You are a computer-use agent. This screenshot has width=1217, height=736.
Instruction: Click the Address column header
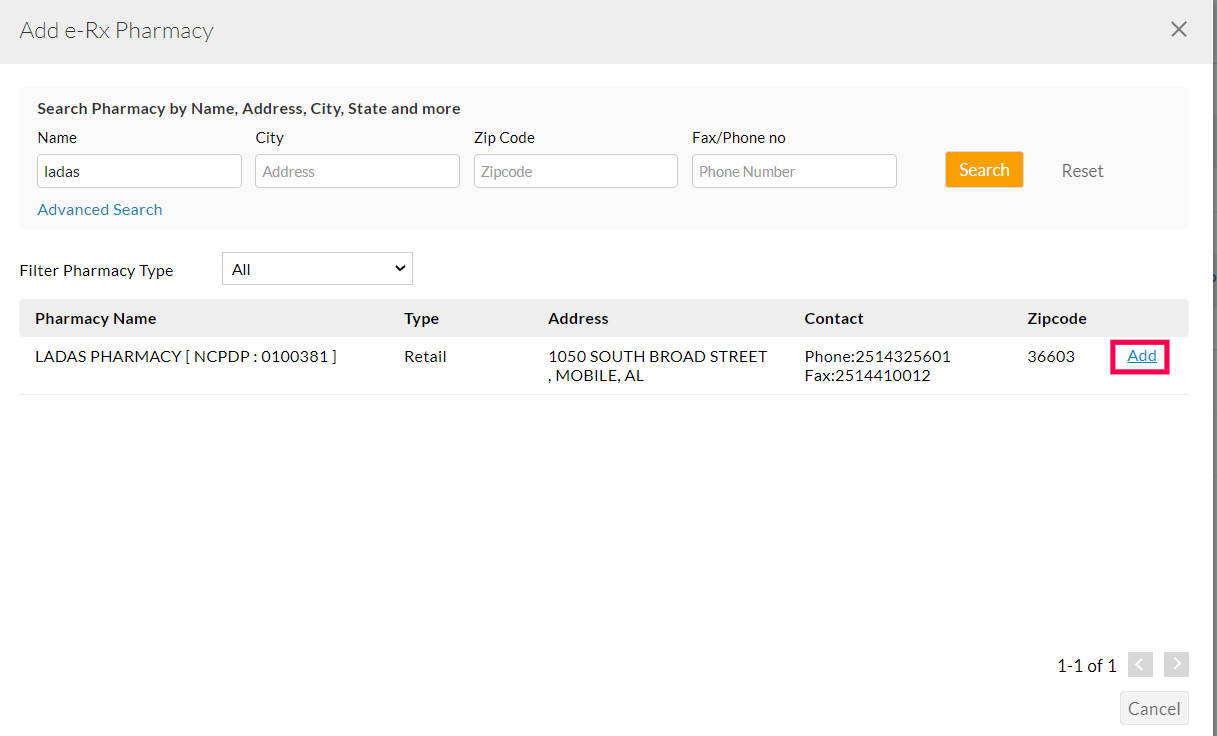point(578,319)
